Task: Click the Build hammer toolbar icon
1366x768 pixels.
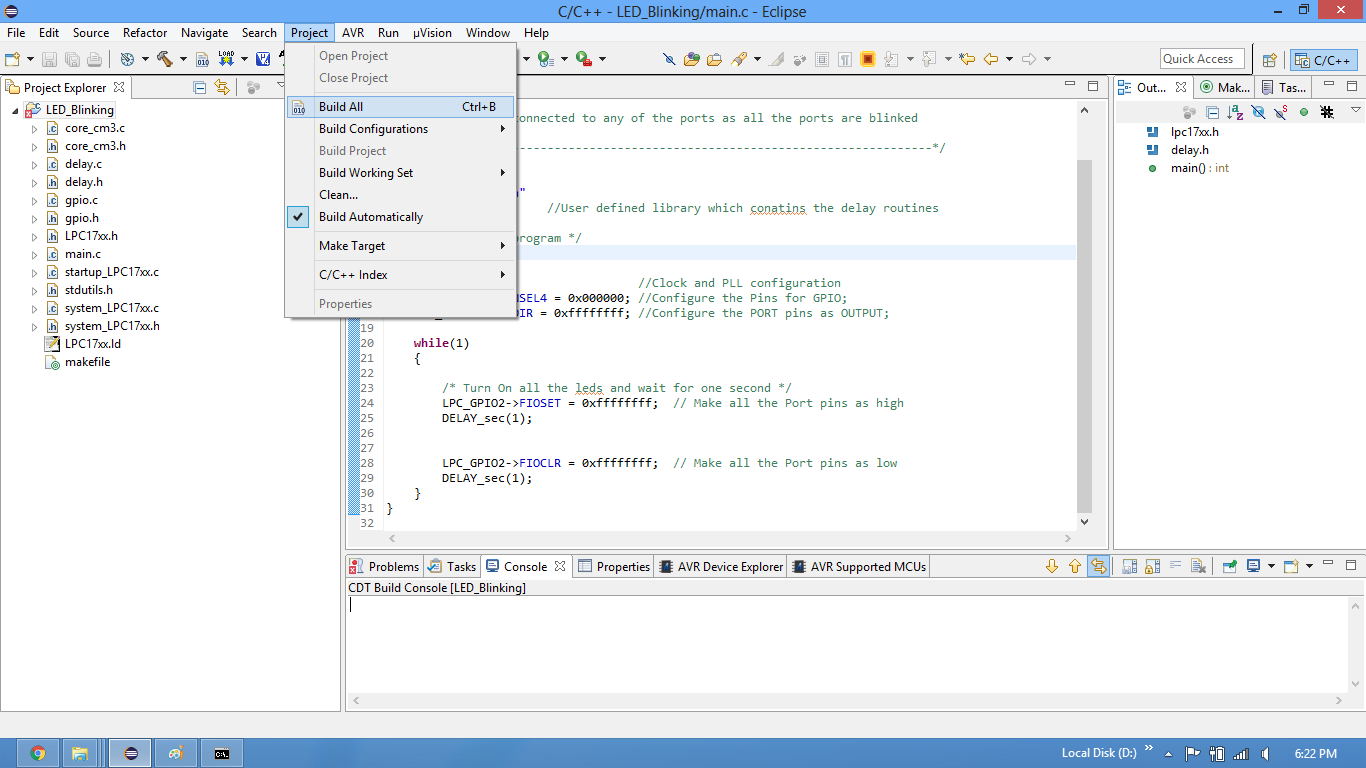Action: click(165, 59)
